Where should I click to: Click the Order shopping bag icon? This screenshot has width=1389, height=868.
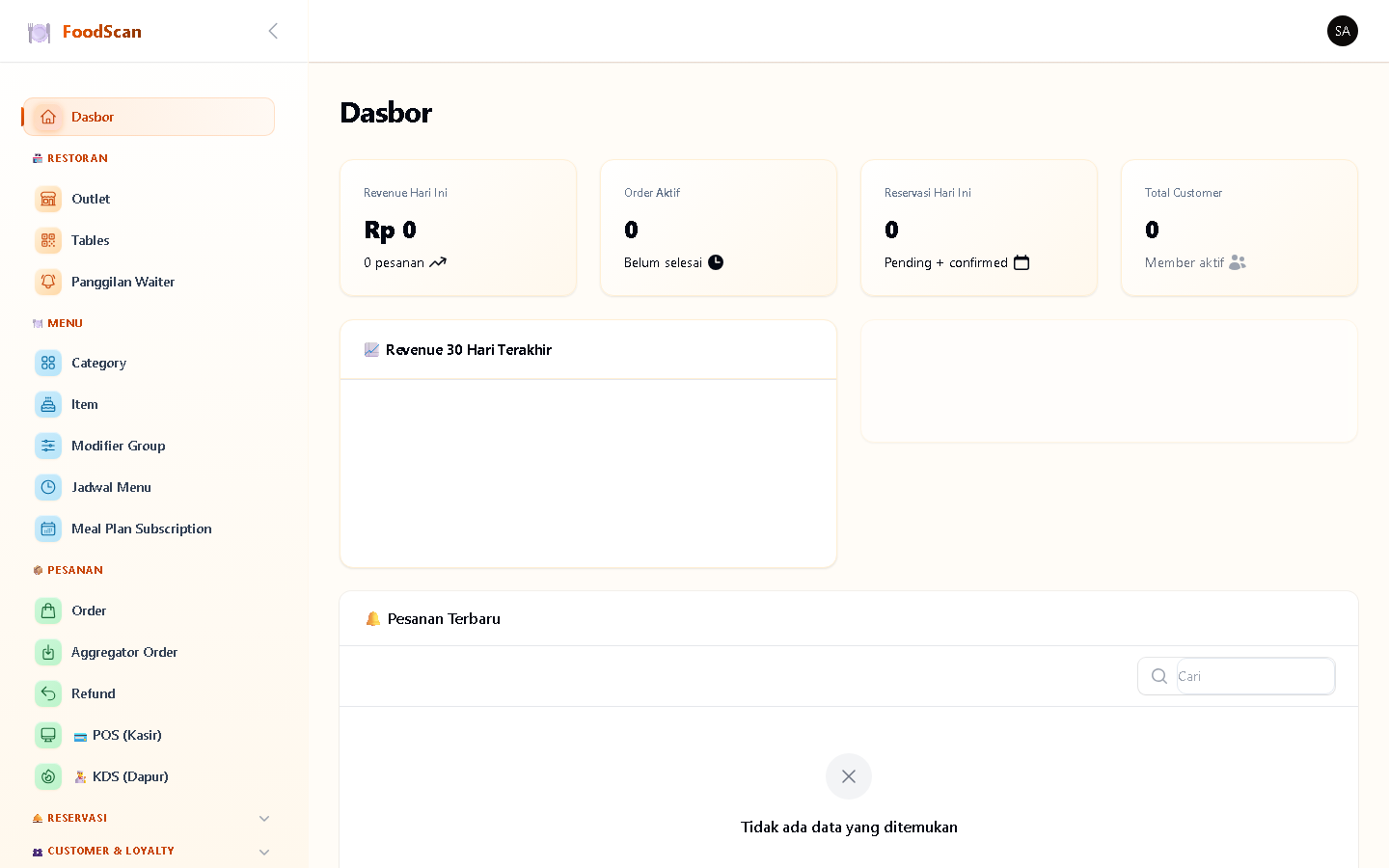click(48, 610)
